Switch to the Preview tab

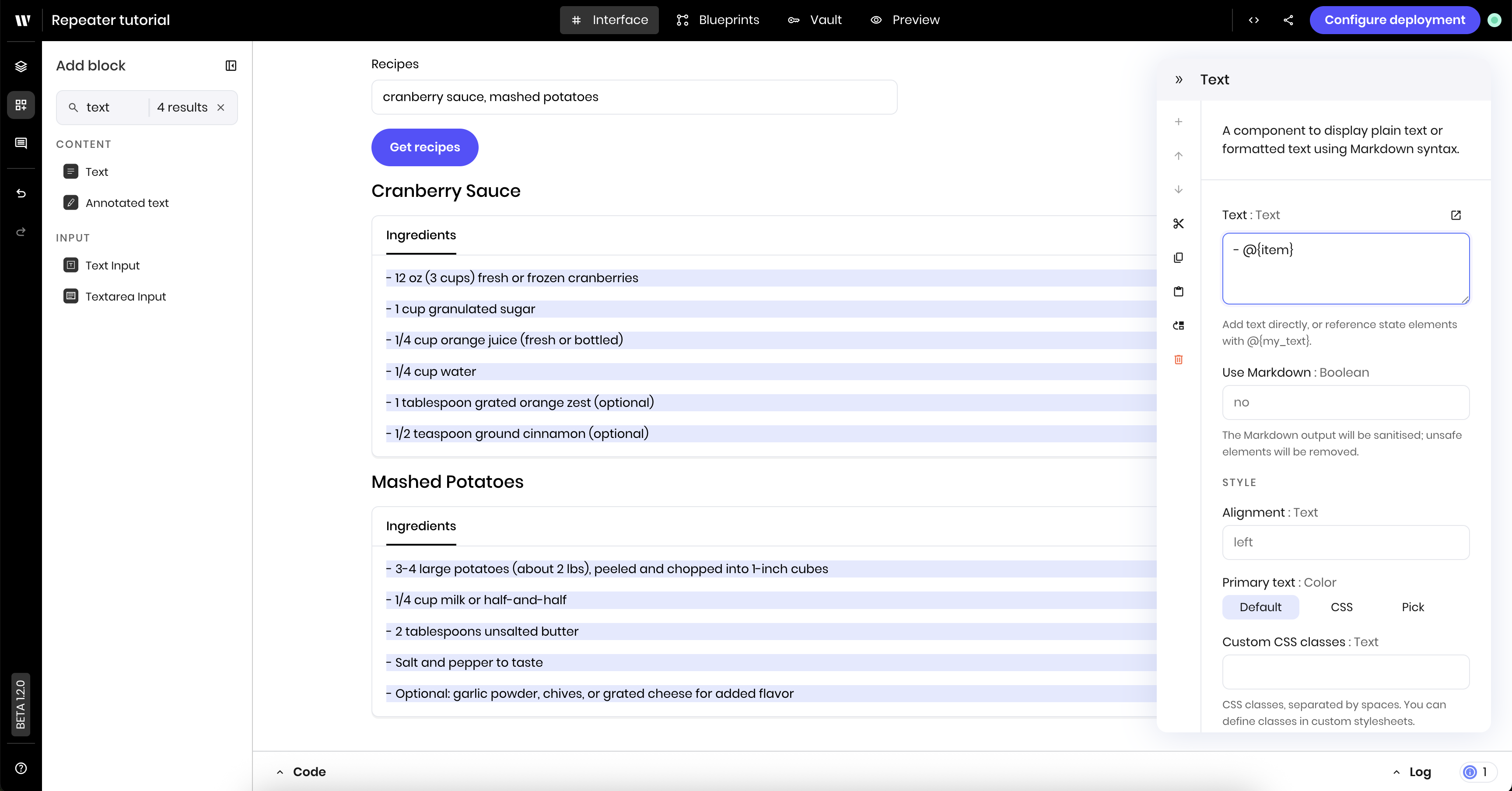tap(904, 20)
